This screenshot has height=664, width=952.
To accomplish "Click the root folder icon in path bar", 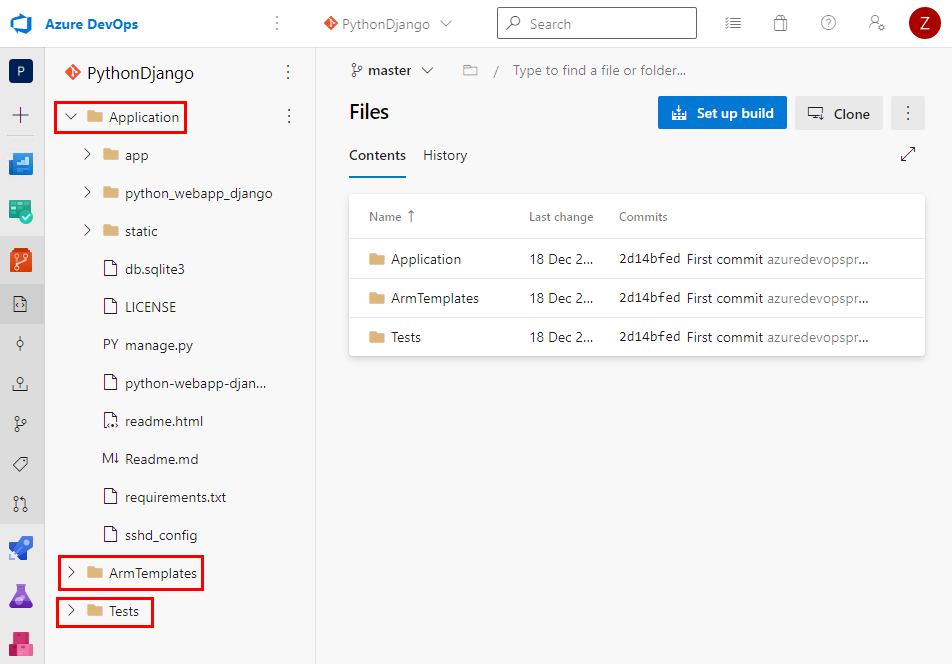I will pyautogui.click(x=470, y=70).
